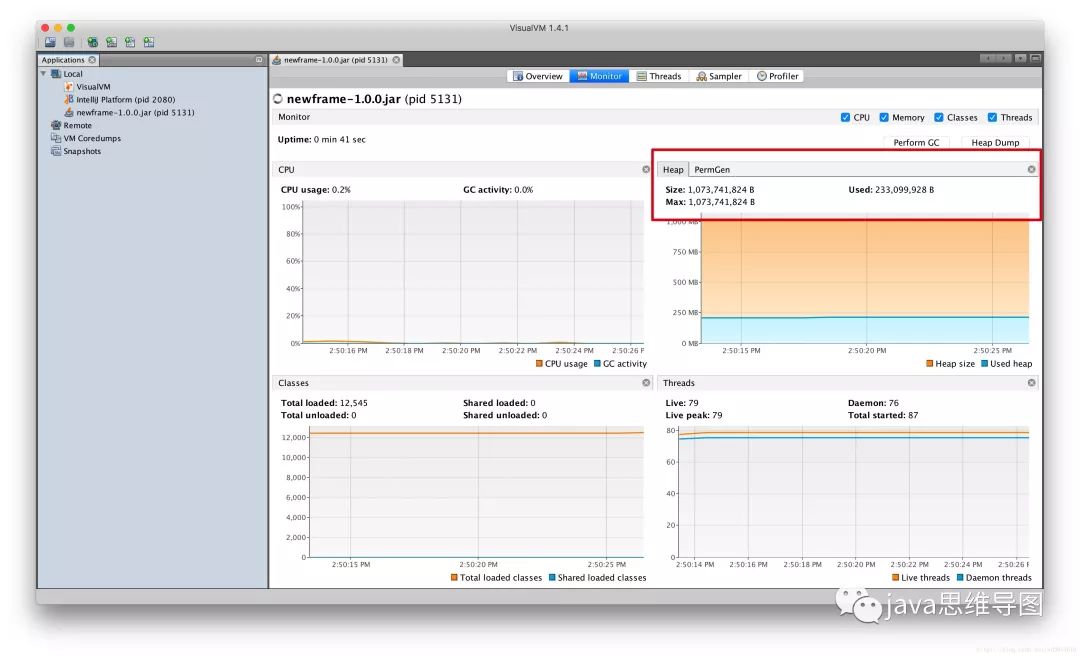Click the VM Coredumps icon in tree
This screenshot has height=656, width=1080.
(56, 138)
